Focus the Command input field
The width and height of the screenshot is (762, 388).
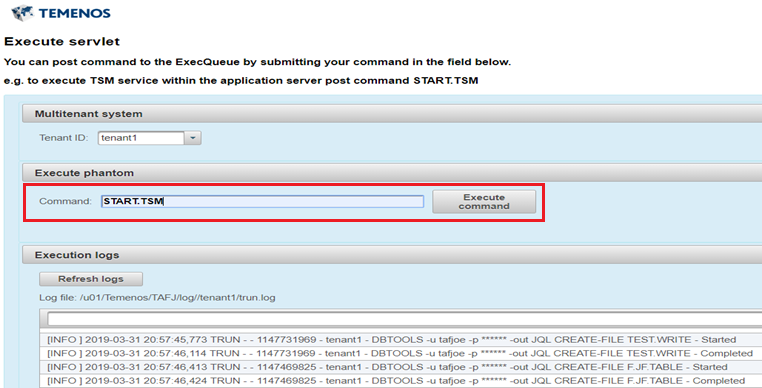(262, 201)
